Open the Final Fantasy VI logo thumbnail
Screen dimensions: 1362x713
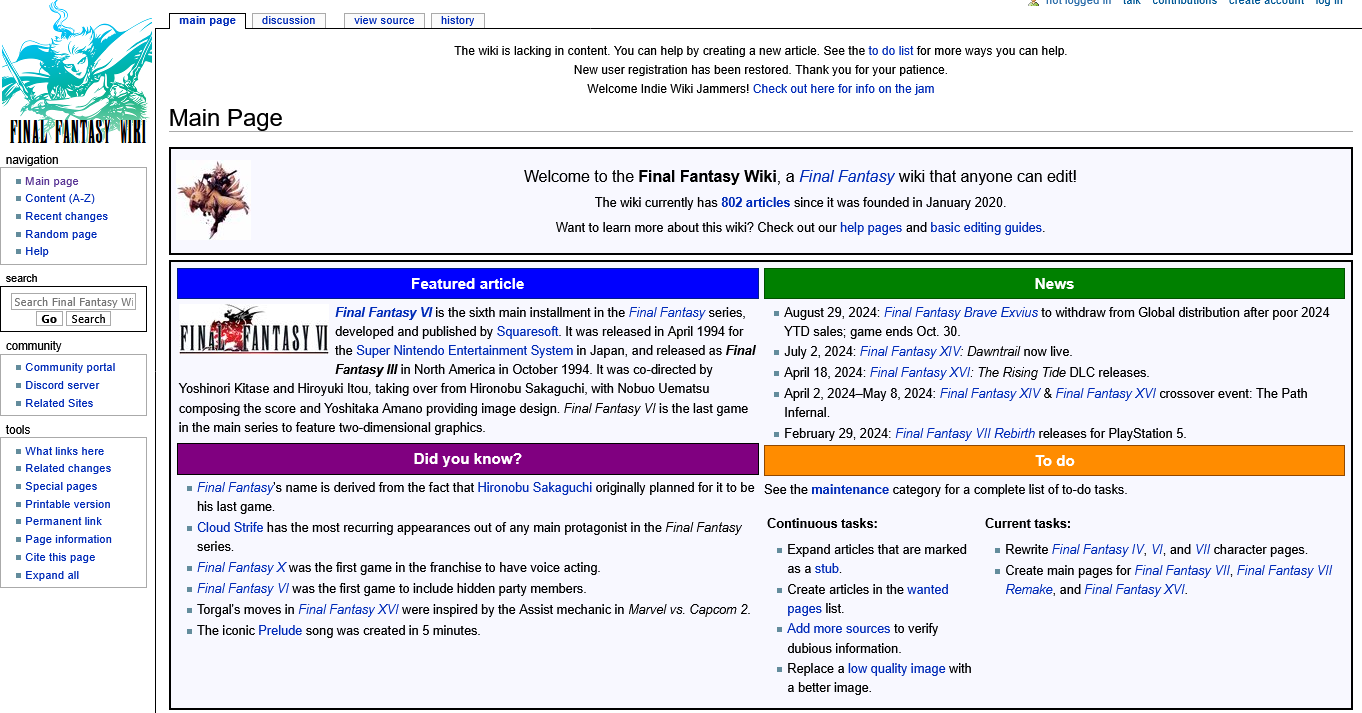[254, 331]
